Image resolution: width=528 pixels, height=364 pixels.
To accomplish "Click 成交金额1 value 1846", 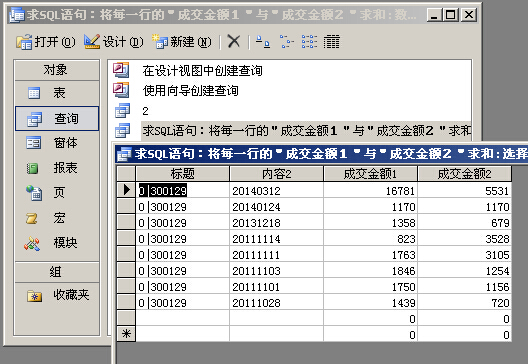I will (370, 271).
